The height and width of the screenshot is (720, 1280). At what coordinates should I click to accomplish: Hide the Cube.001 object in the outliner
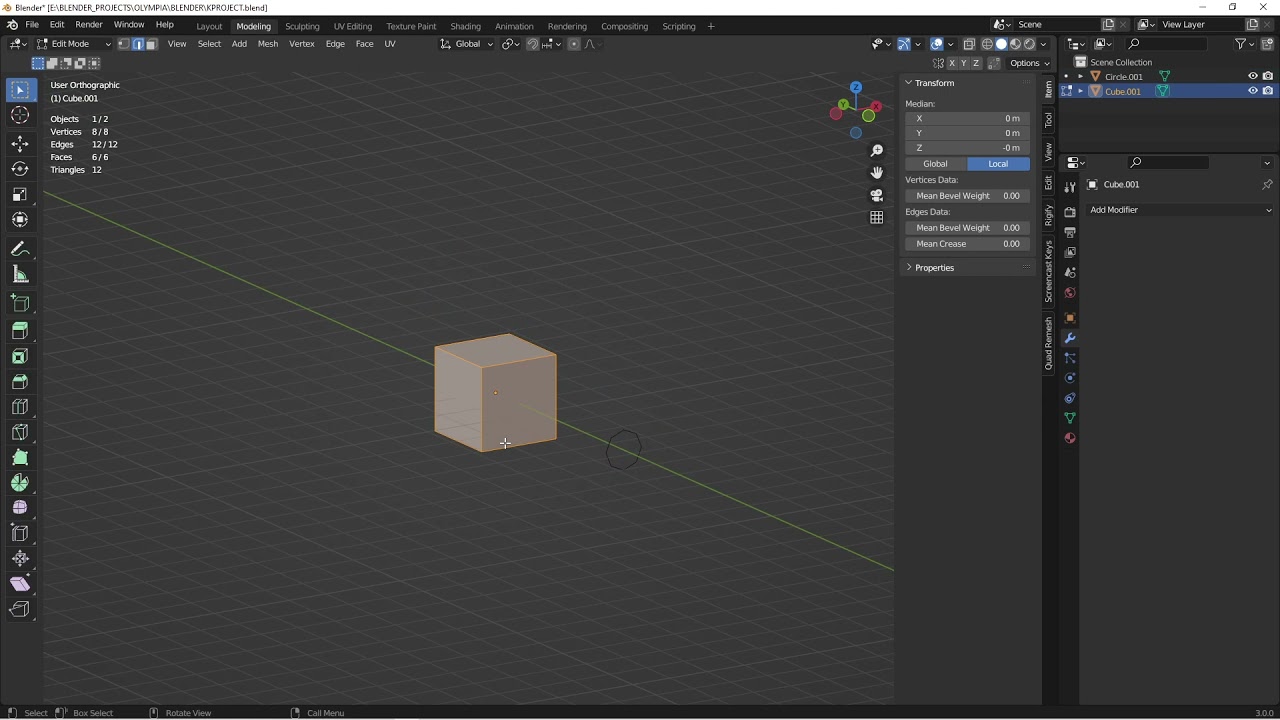pyautogui.click(x=1252, y=91)
